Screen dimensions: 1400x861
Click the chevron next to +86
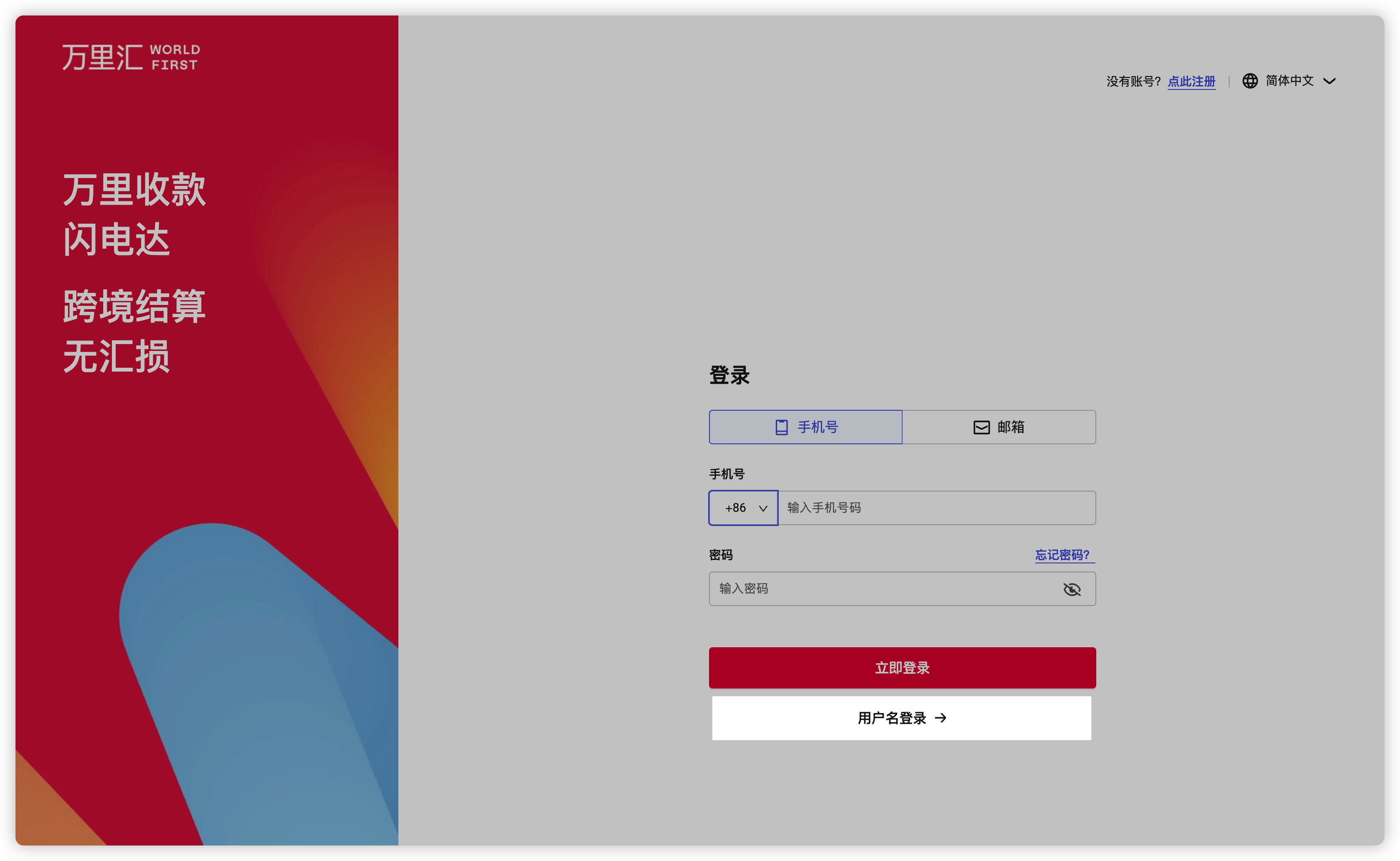[x=763, y=508]
